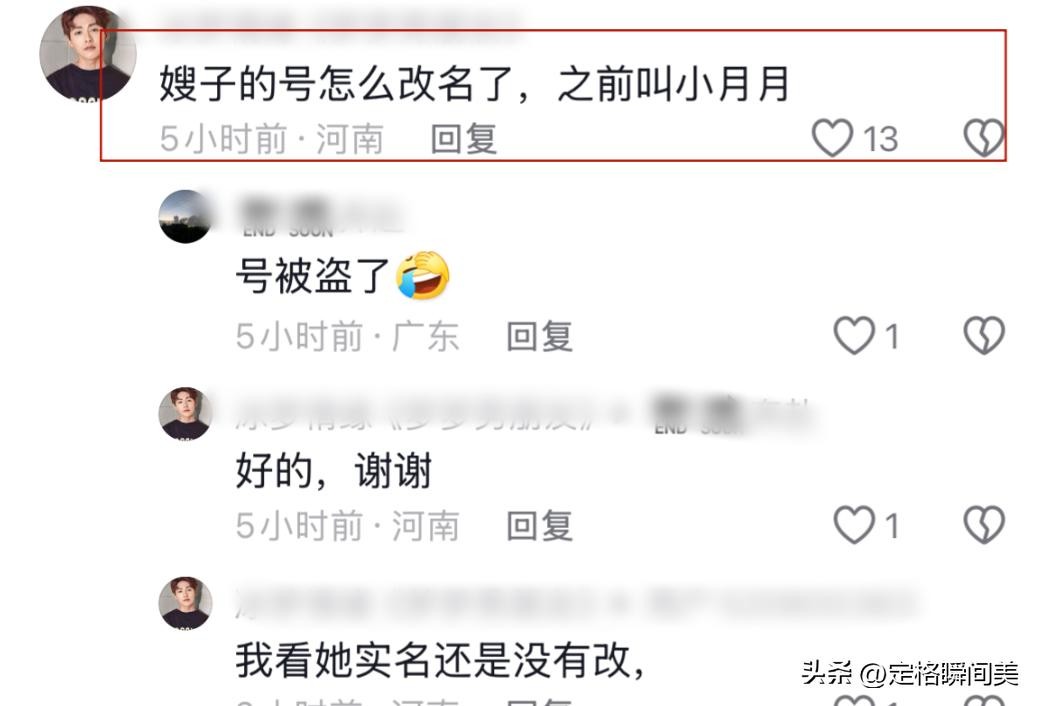This screenshot has height=706, width=1039.
Task: Open the landscape avatar of 广东 replier
Action: point(186,216)
